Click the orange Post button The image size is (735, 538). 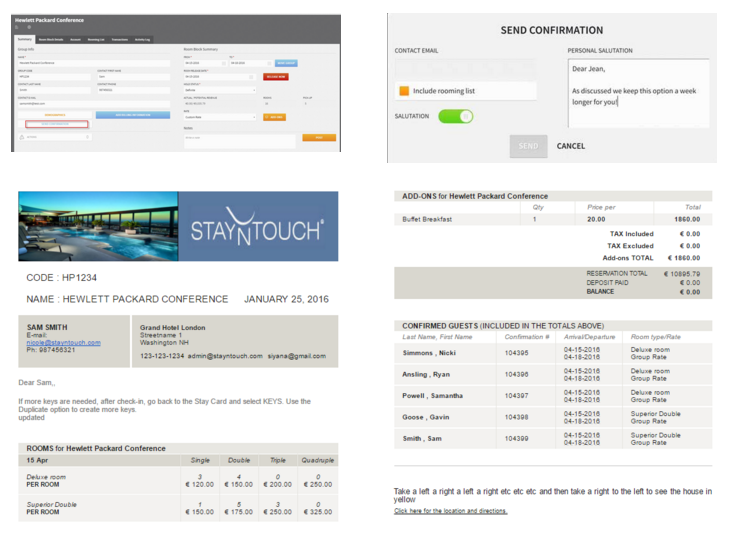tap(319, 138)
